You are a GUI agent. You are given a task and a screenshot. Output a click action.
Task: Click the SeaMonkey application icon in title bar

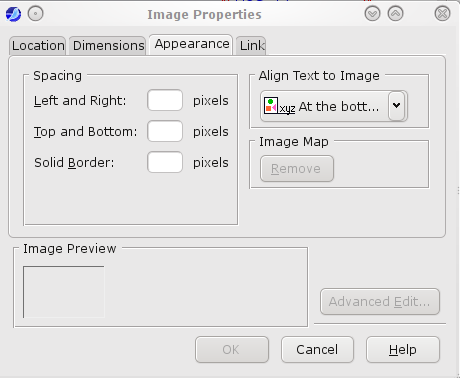click(13, 14)
